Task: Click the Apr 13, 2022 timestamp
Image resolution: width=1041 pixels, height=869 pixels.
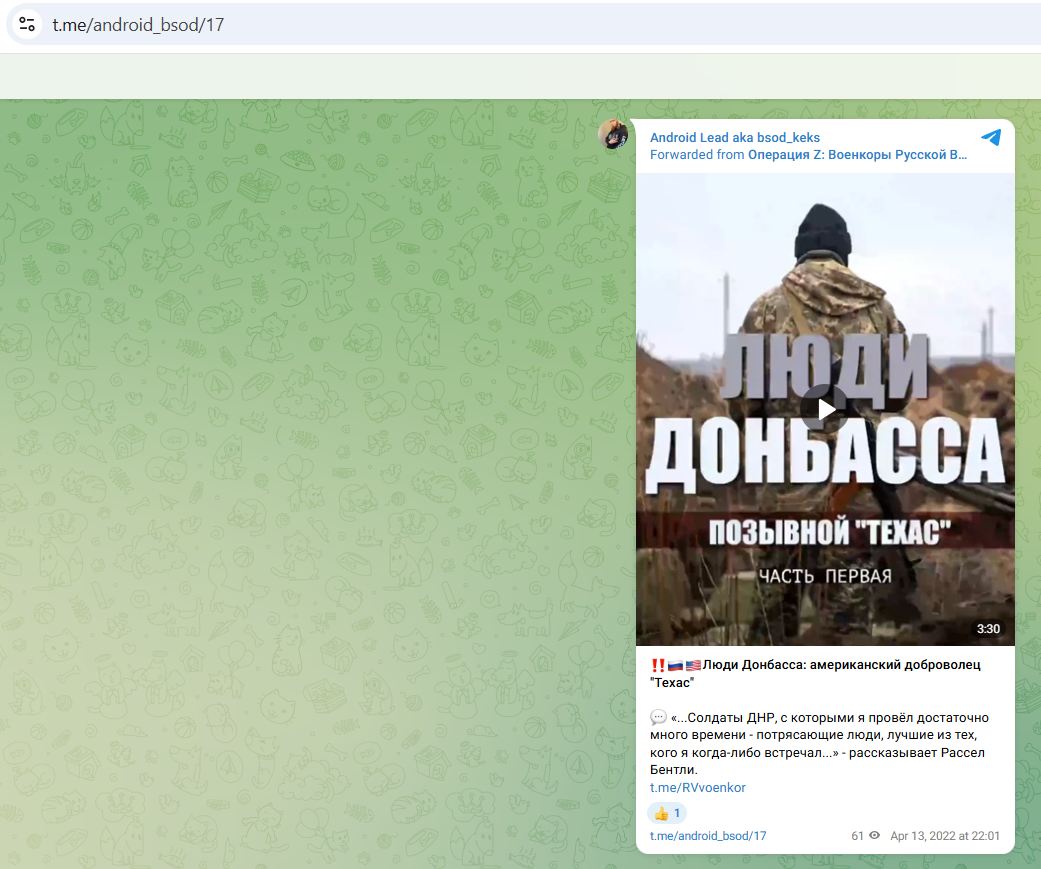Action: coord(944,836)
